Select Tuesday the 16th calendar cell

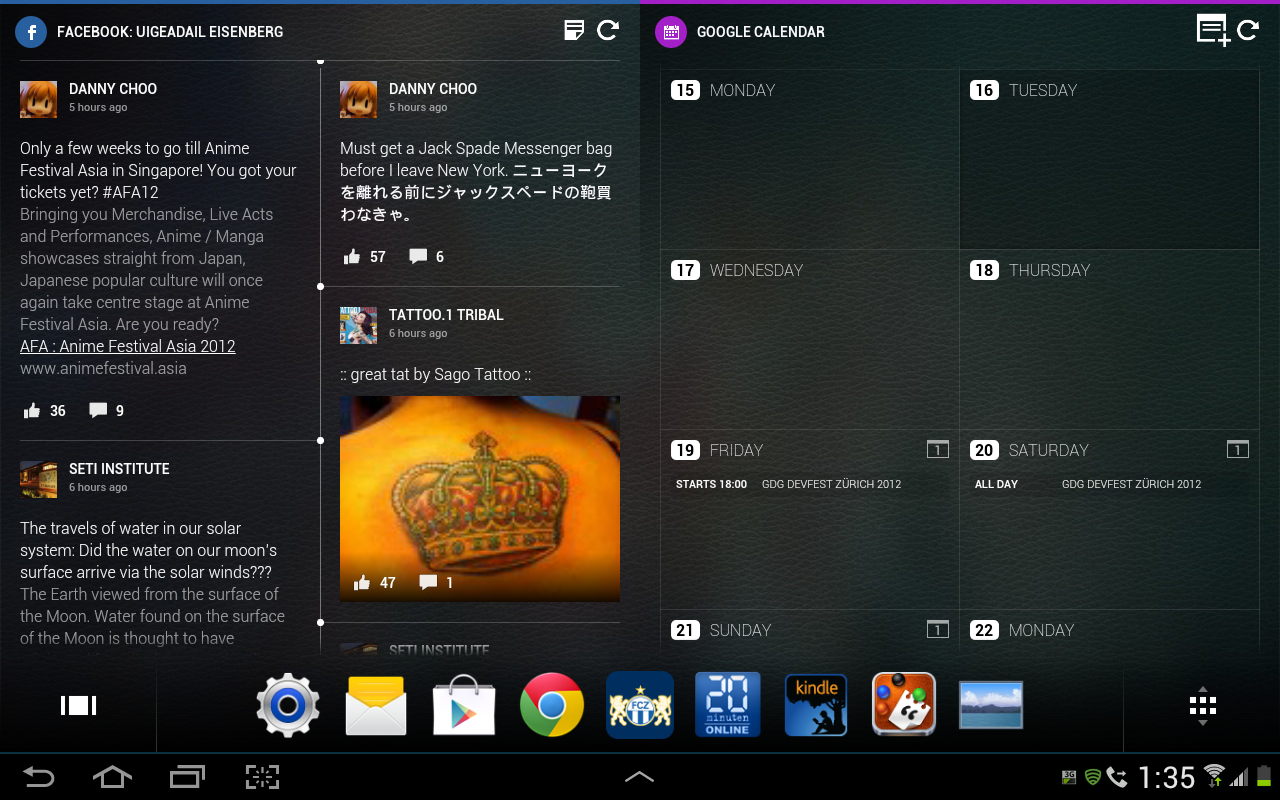coord(1109,159)
